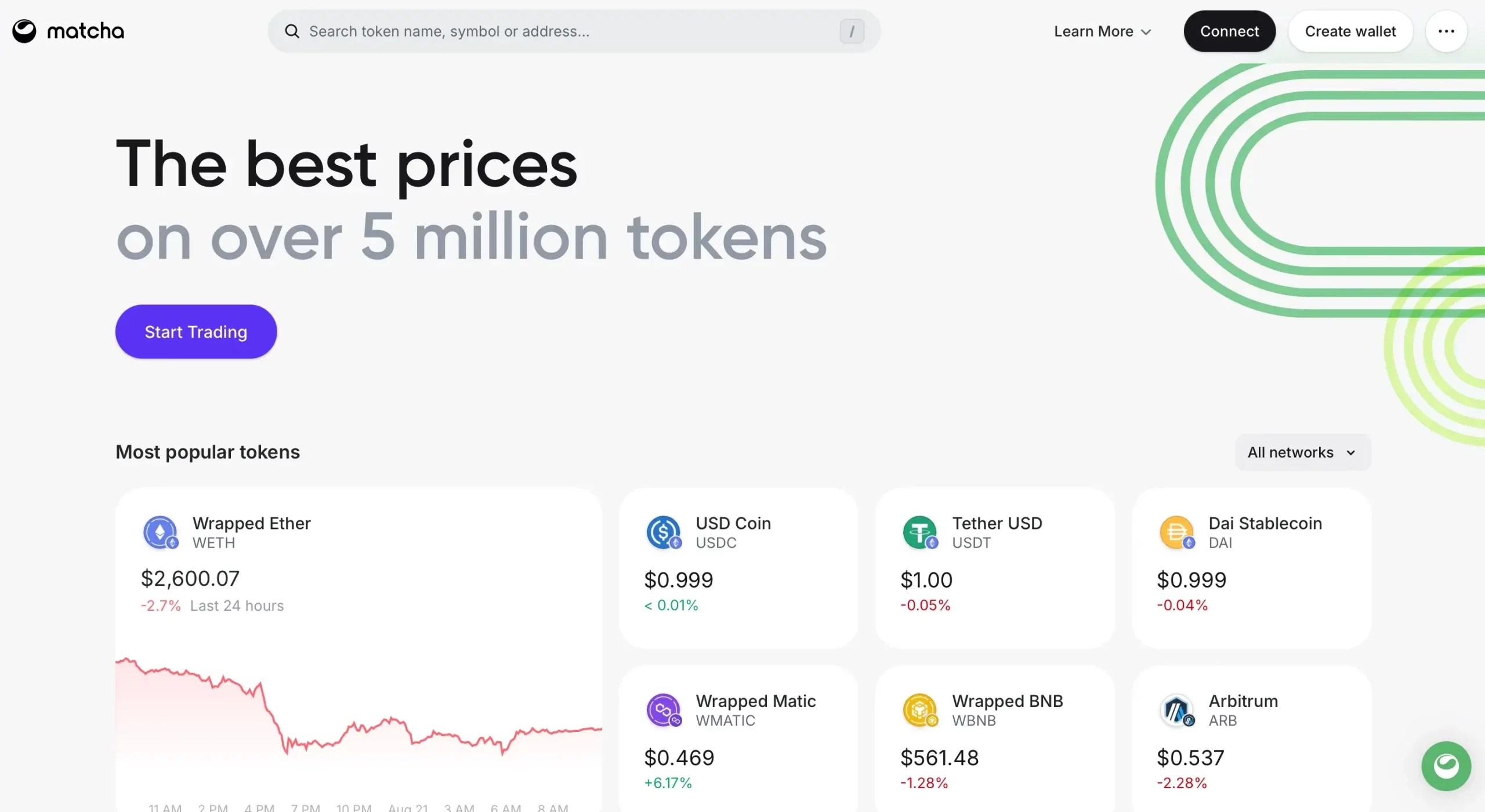Screen dimensions: 1485x812
Task: Open the three-dot more options menu
Action: coord(1446,31)
